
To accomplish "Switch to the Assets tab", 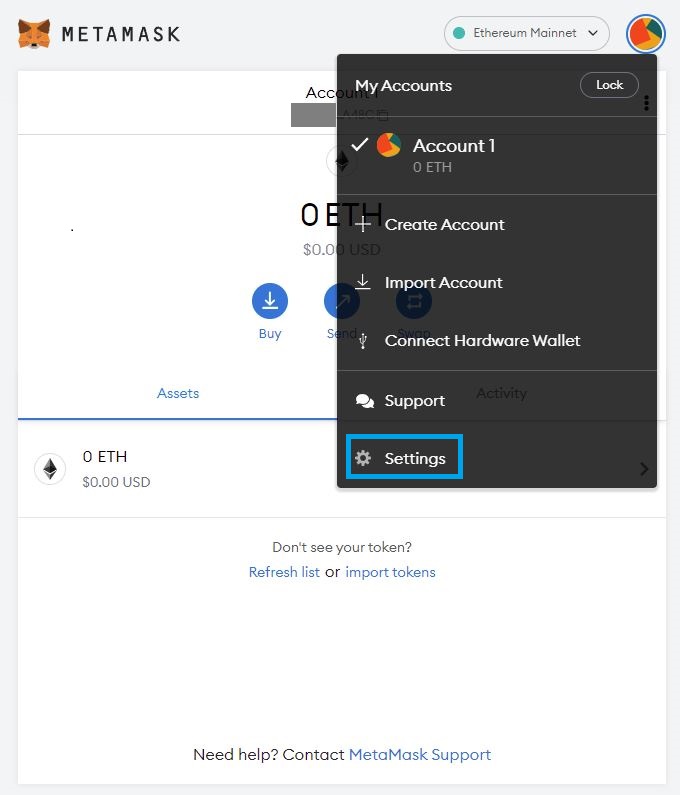I will click(x=178, y=393).
